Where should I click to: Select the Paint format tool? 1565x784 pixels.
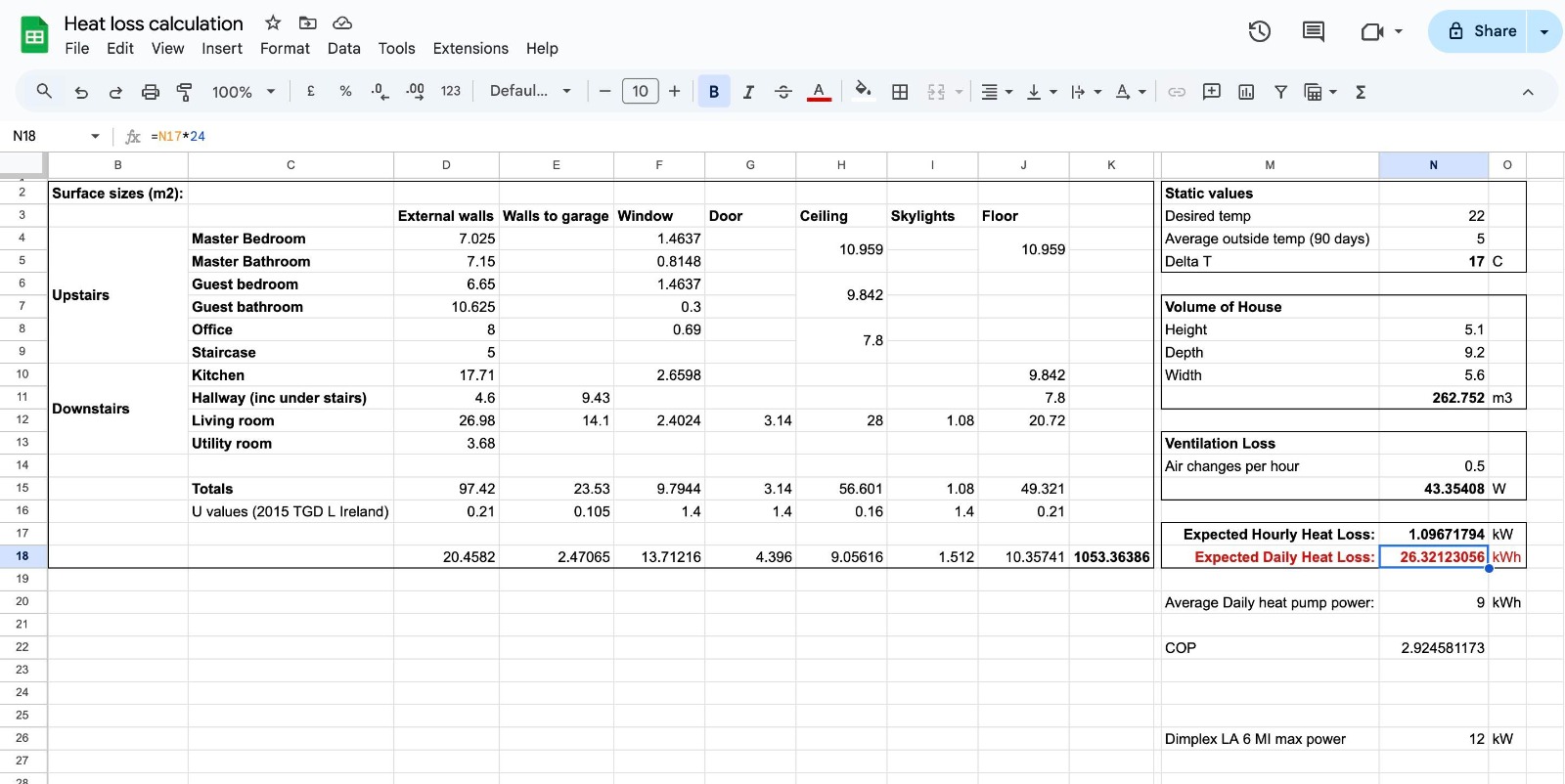(184, 92)
